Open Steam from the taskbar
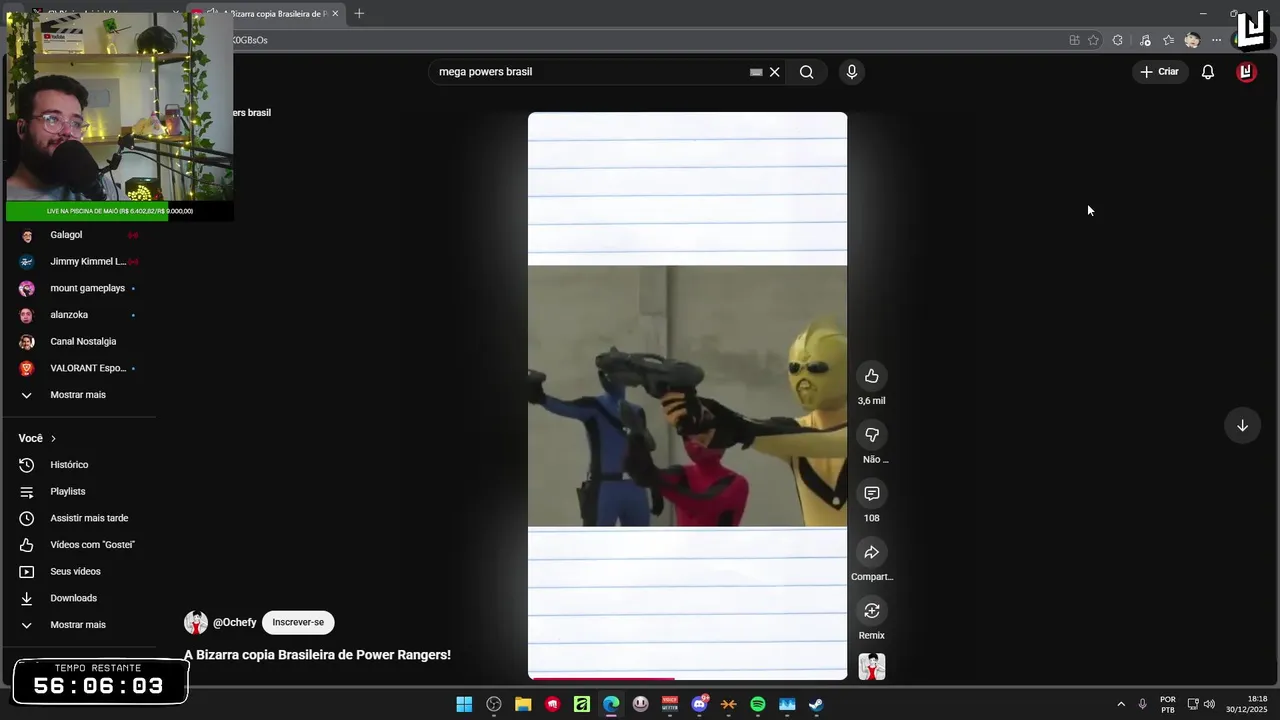 tap(816, 704)
